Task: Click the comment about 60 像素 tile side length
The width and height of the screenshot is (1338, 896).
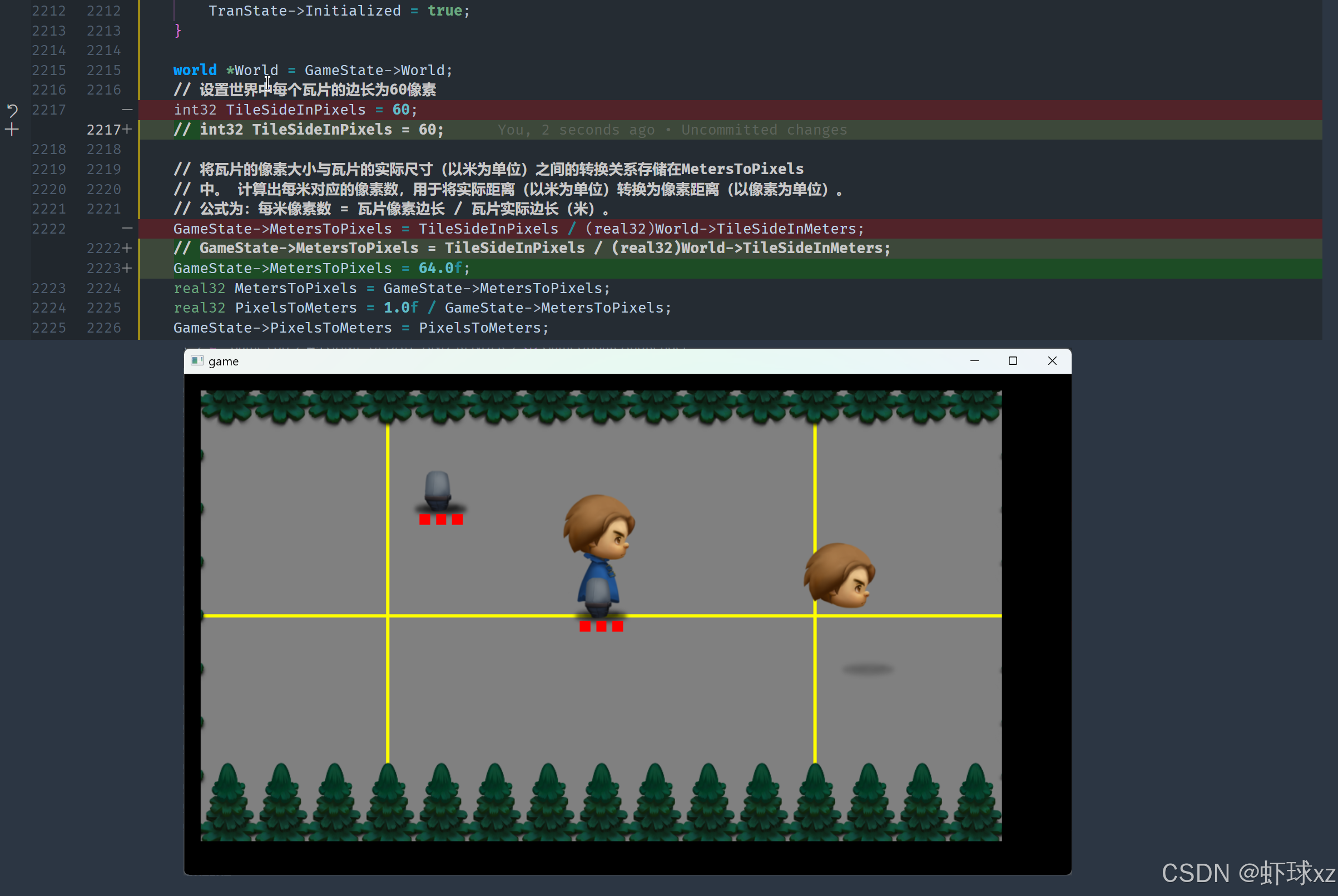Action: [305, 90]
